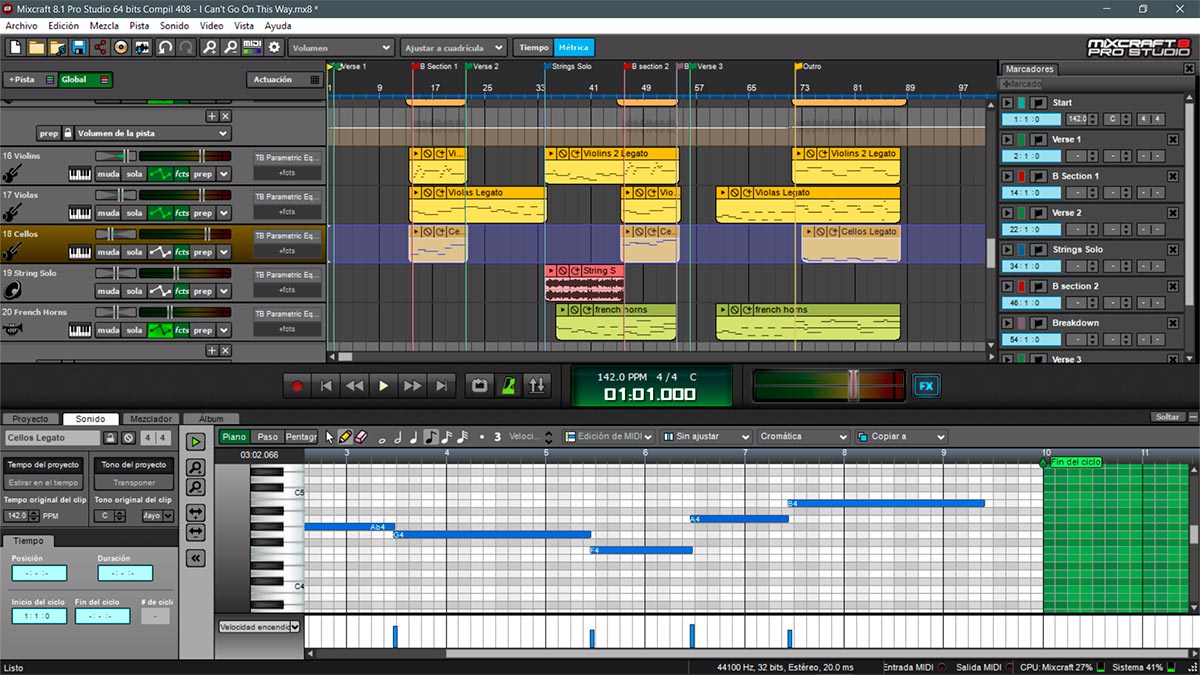This screenshot has width=1200, height=675.
Task: Open the piano keyboard for 18 Cellos
Action: tap(80, 252)
